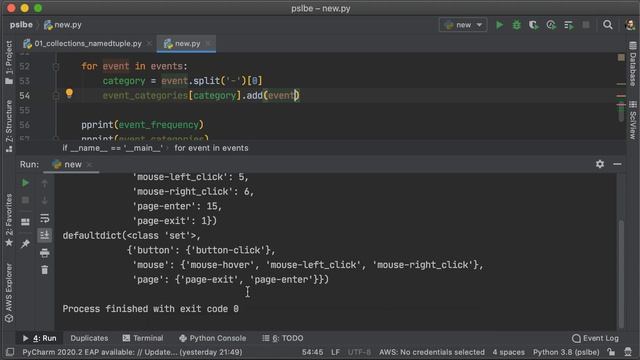Open the Event Log
The height and width of the screenshot is (360, 640).
coord(596,338)
